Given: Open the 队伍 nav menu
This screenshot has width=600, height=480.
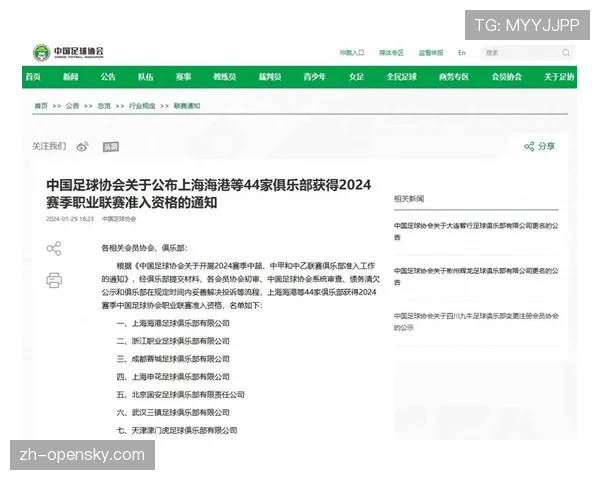Looking at the screenshot, I should click(x=146, y=77).
